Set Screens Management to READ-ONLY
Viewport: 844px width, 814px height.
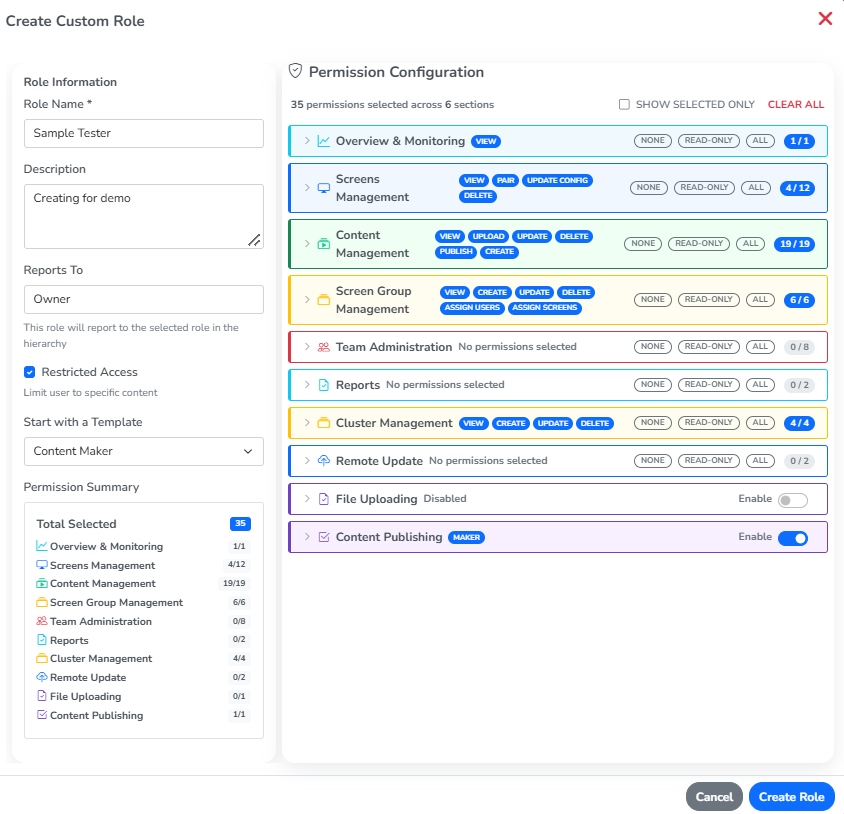[704, 187]
